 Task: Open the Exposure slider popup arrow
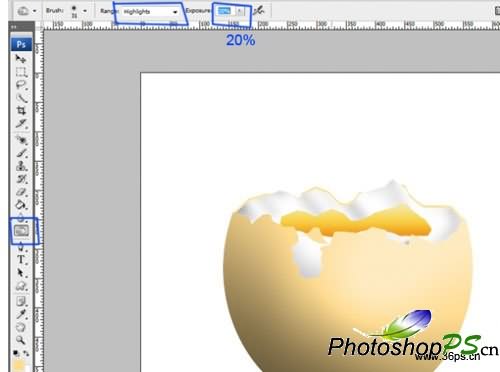[240, 11]
